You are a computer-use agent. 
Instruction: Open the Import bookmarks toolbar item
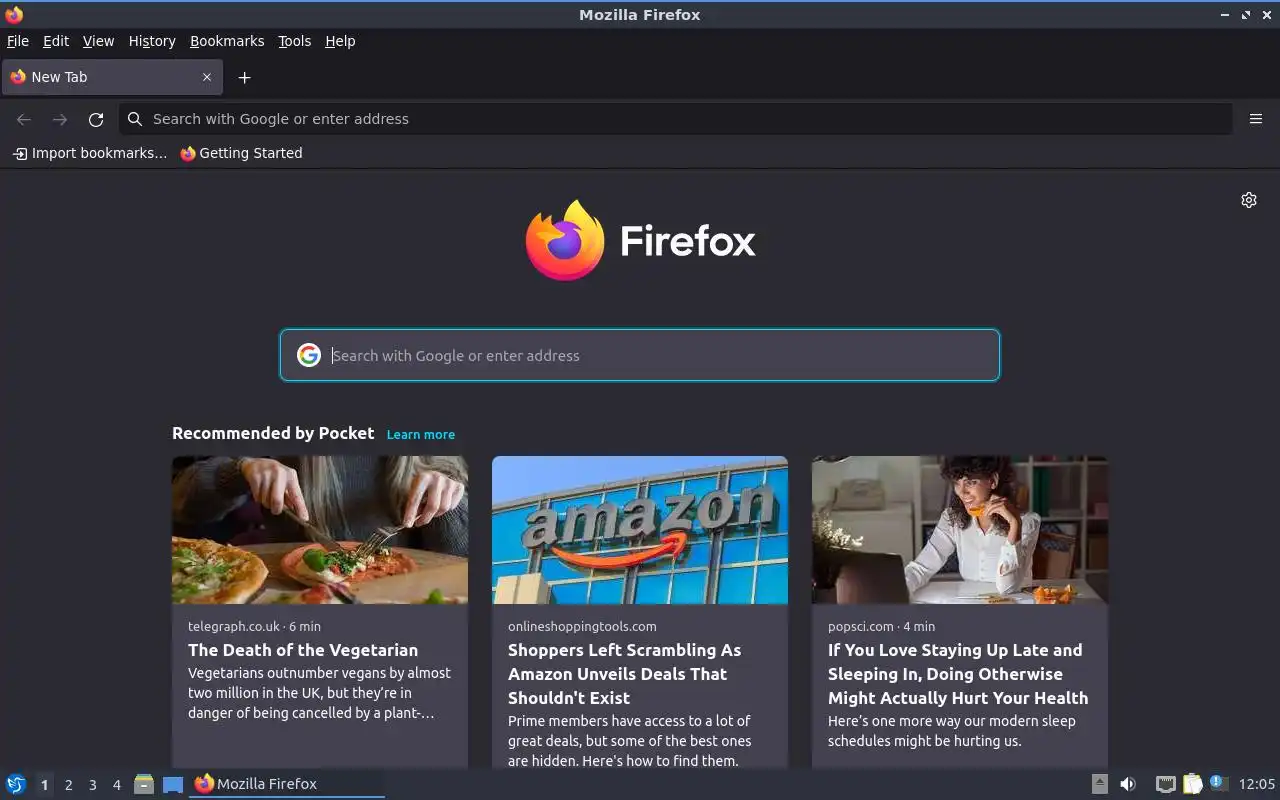90,153
